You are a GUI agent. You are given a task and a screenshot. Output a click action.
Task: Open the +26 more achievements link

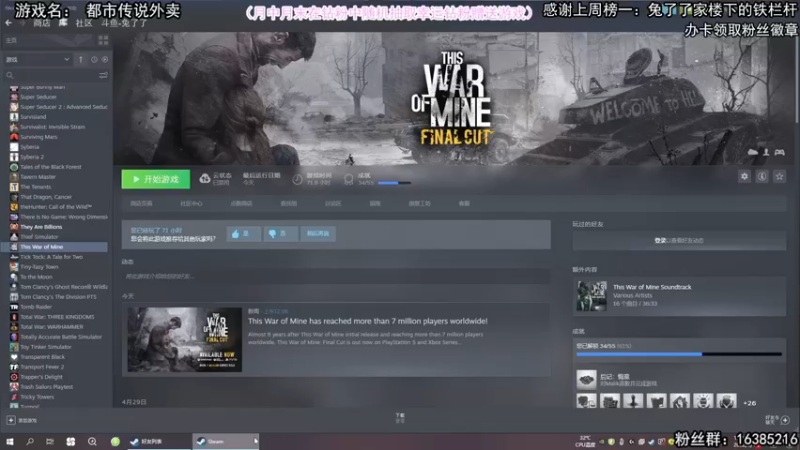[x=749, y=403]
